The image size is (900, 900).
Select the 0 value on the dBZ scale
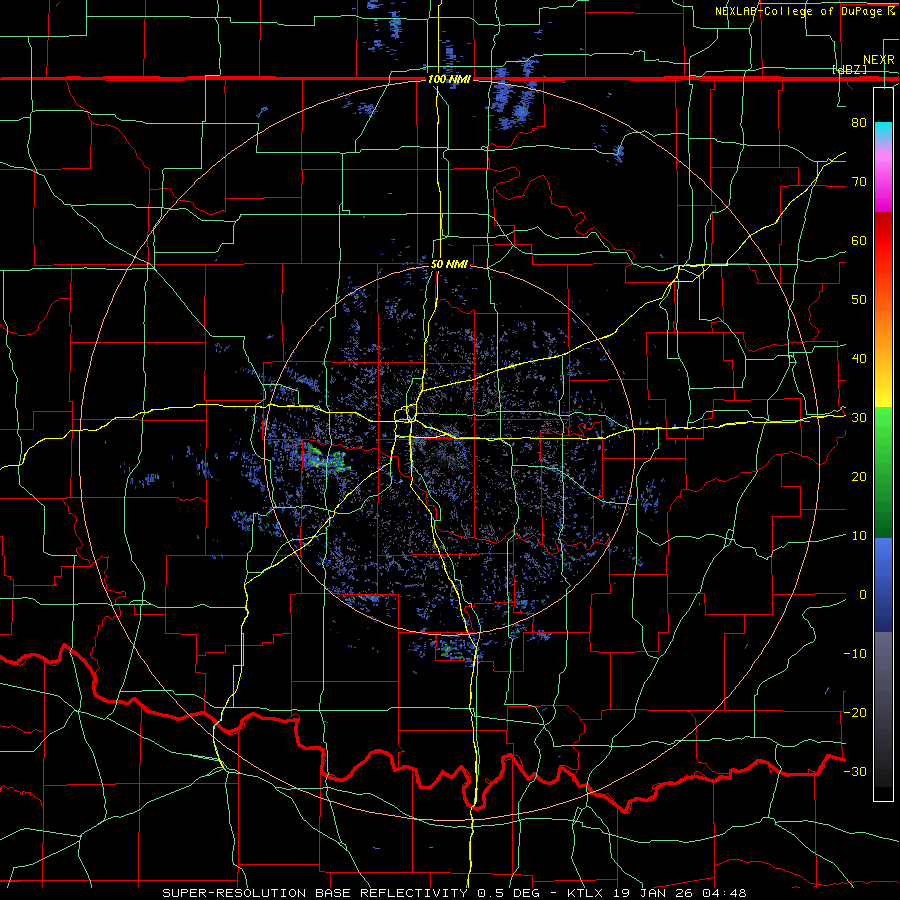coord(863,595)
